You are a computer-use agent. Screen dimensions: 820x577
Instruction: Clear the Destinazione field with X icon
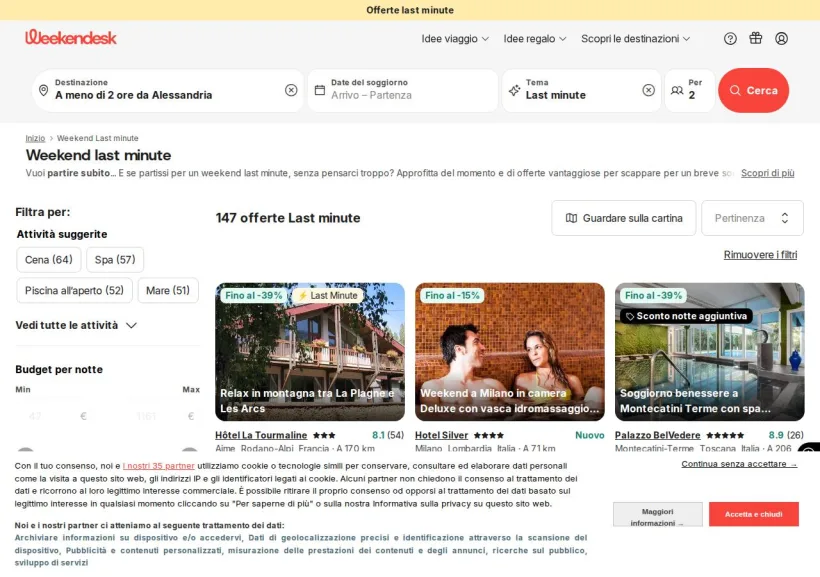click(x=291, y=90)
